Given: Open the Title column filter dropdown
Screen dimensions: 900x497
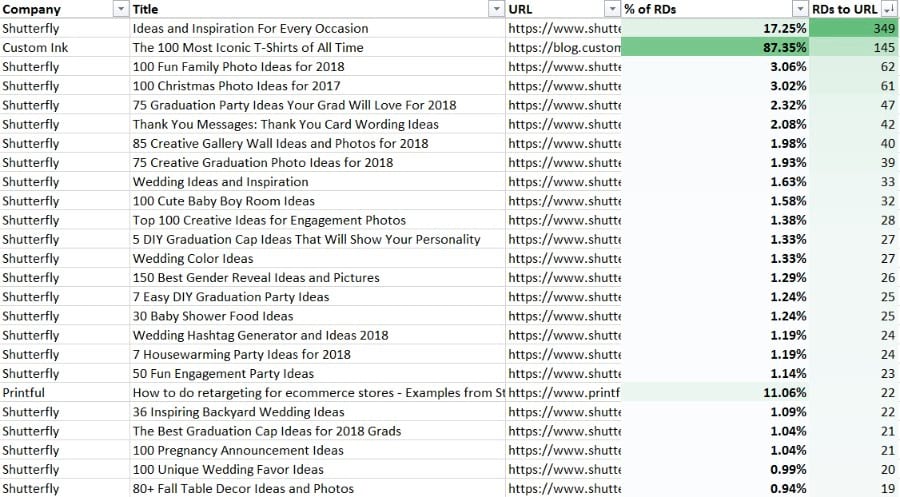Looking at the screenshot, I should pyautogui.click(x=496, y=9).
